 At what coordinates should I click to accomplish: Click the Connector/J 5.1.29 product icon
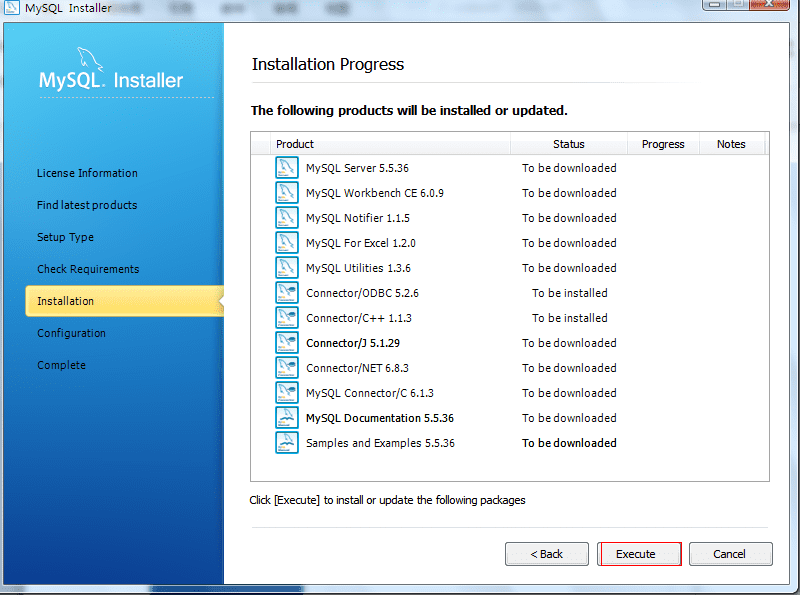287,342
